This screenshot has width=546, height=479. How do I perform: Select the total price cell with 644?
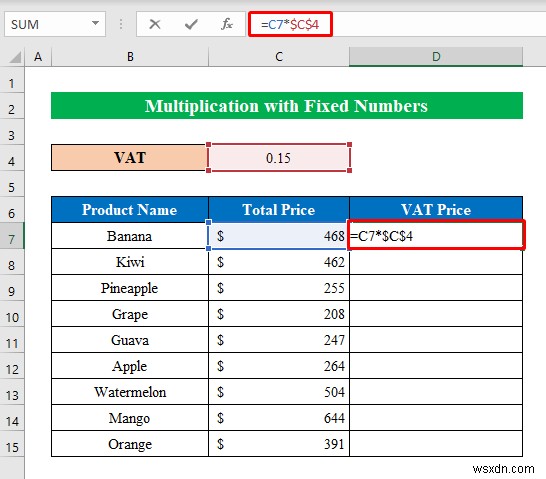click(x=279, y=418)
